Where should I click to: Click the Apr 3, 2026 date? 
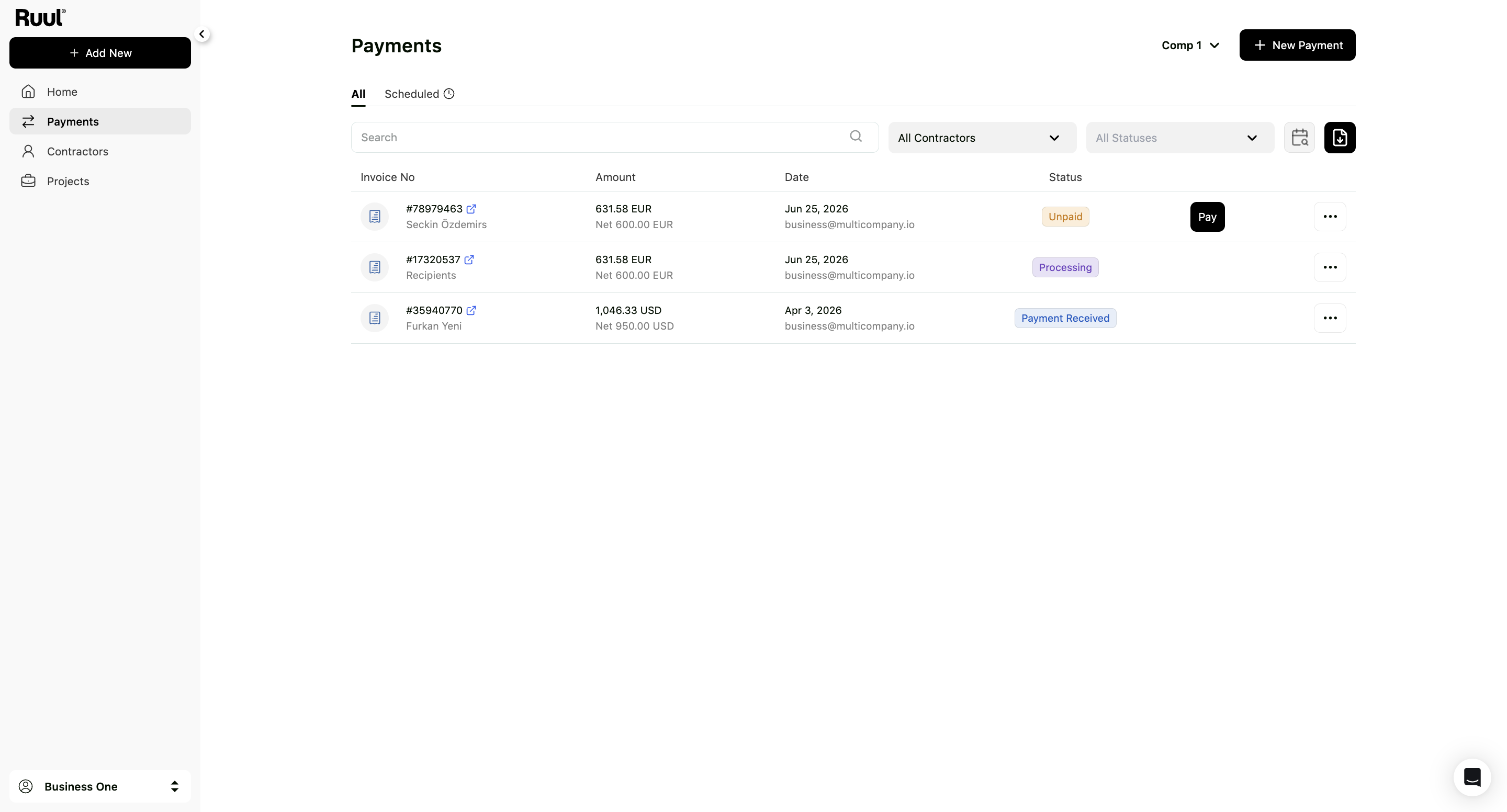[813, 311]
